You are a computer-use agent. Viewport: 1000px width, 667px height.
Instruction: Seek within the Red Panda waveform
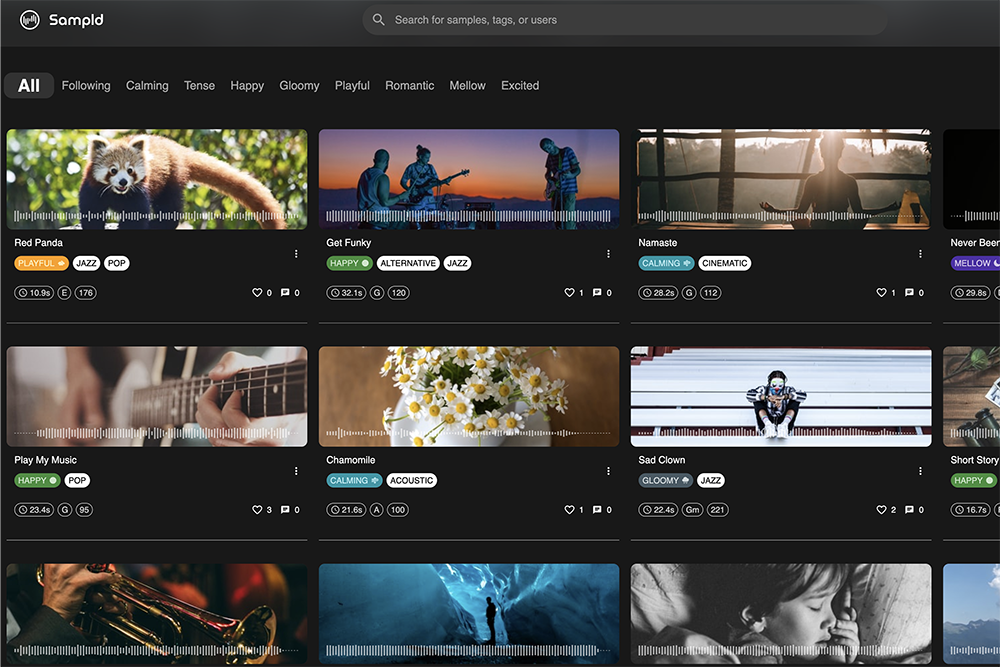tap(156, 216)
